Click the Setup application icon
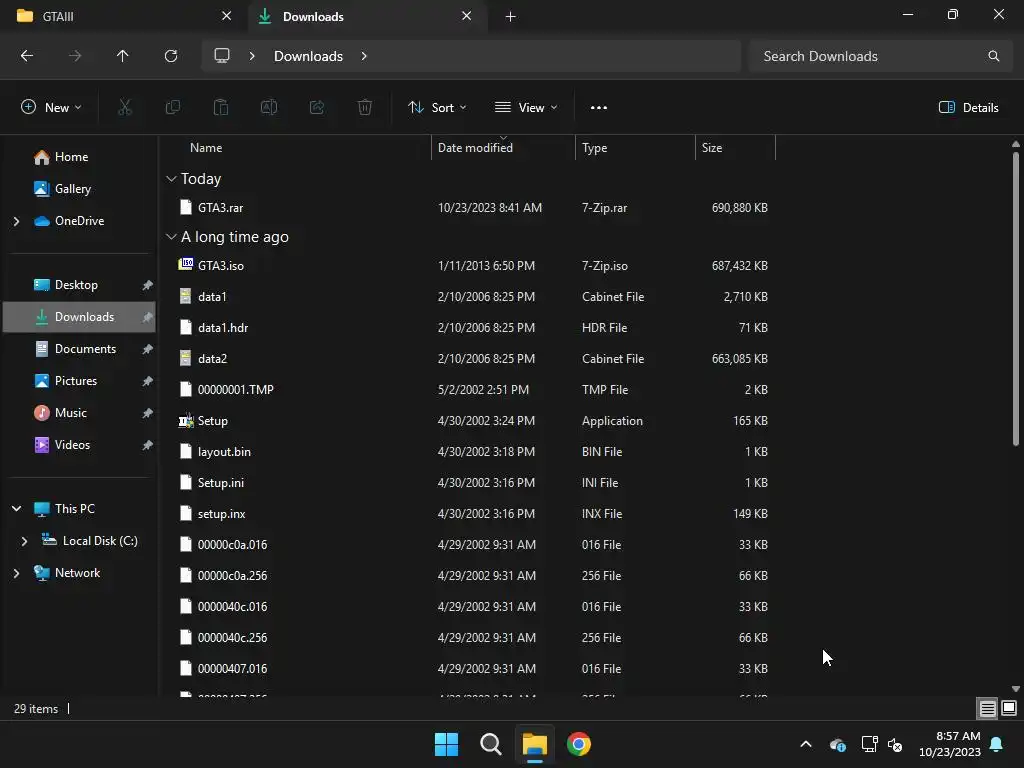The height and width of the screenshot is (768, 1024). (x=185, y=421)
